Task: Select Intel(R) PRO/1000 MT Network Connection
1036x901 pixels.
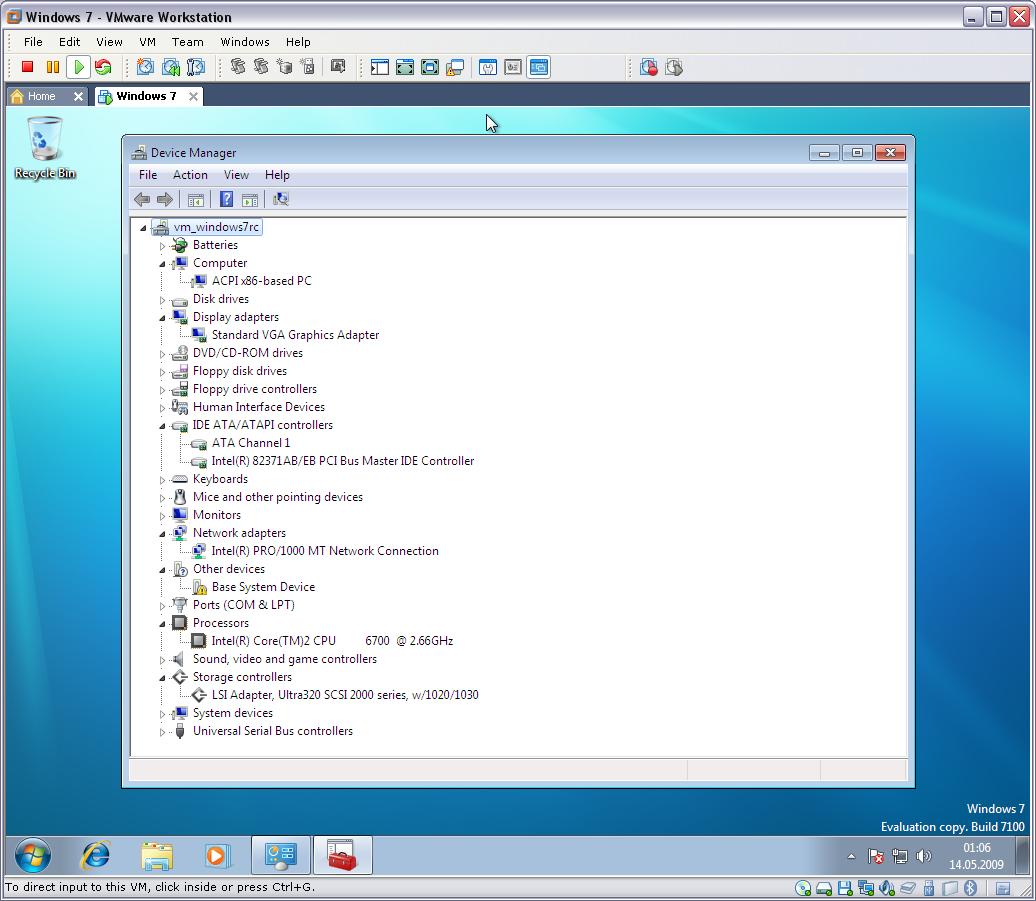Action: pos(325,551)
